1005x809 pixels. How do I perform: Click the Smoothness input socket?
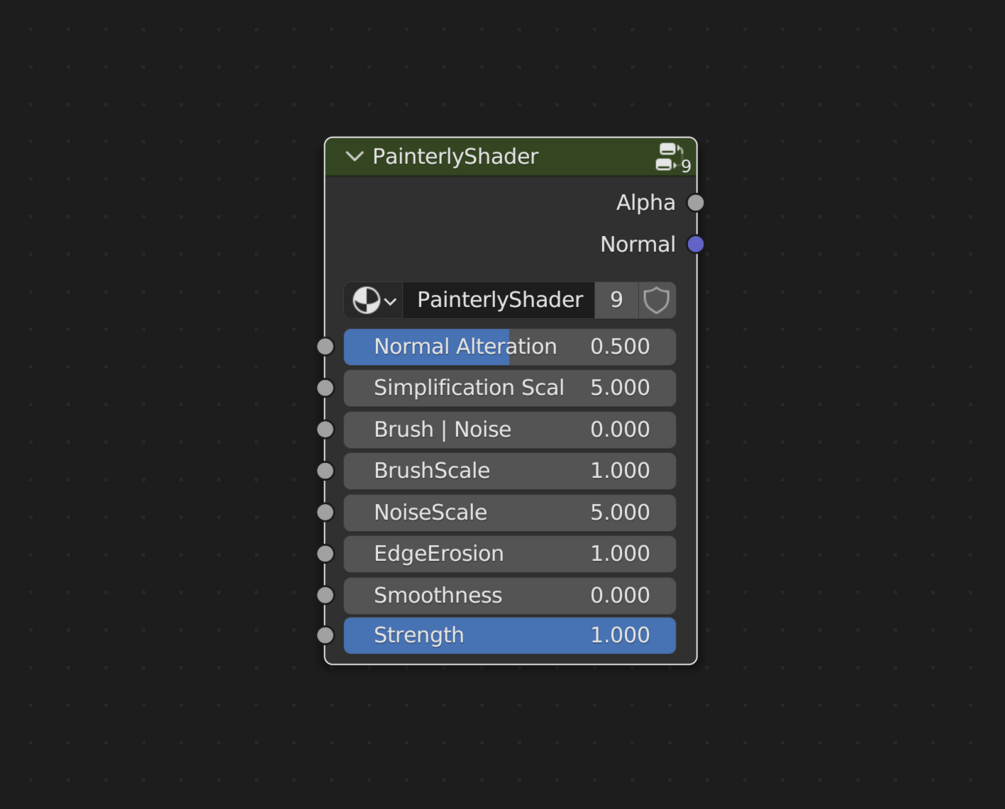325,595
